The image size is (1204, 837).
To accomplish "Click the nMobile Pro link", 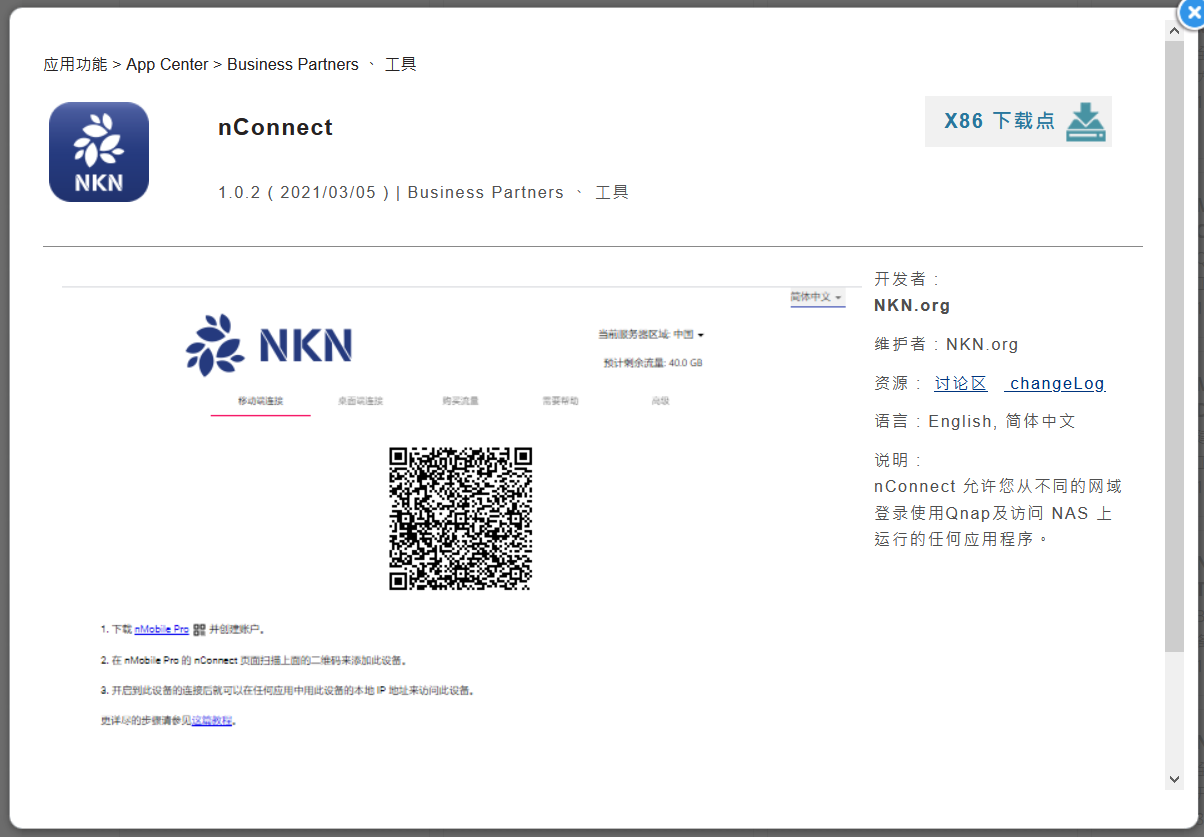I will [161, 630].
